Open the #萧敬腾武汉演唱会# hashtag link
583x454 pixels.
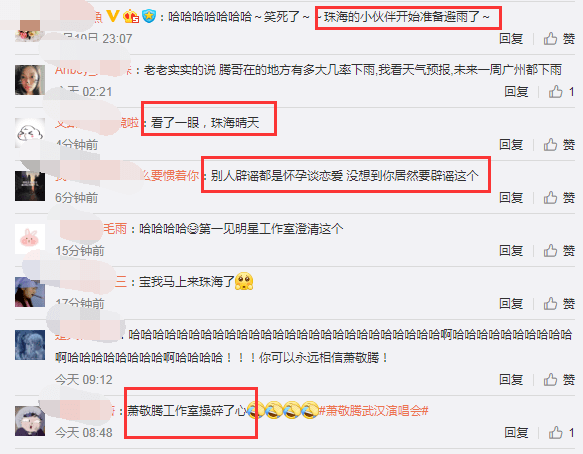[x=373, y=411]
